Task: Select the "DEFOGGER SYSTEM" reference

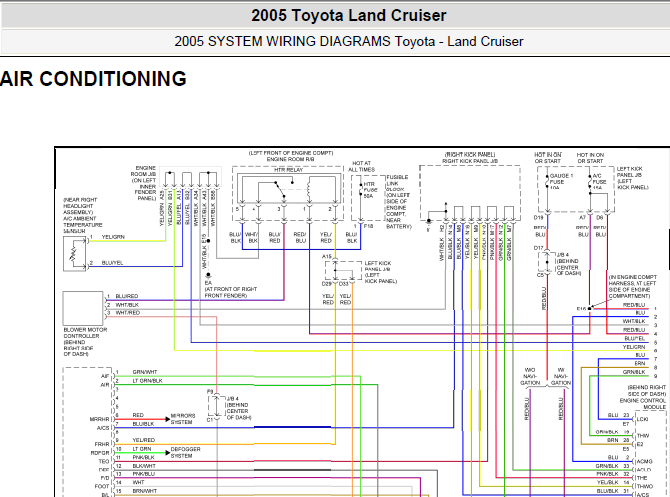Action: 185,453
